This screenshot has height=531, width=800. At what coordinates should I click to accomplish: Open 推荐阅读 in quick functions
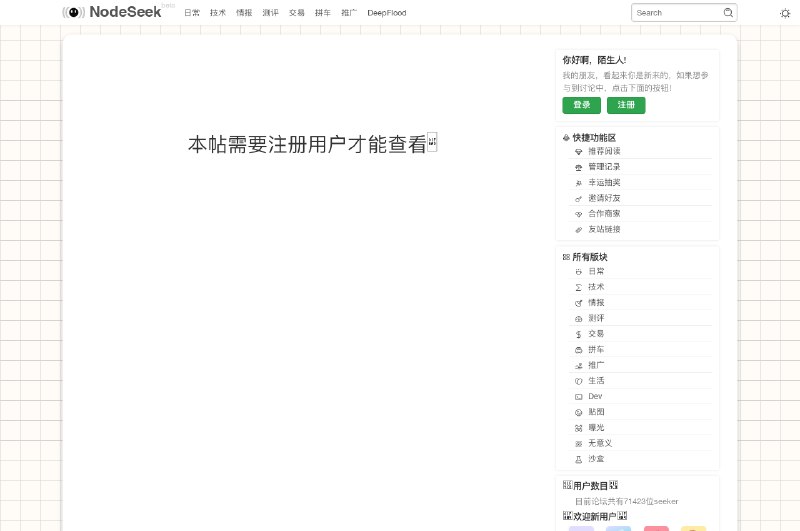coord(604,151)
